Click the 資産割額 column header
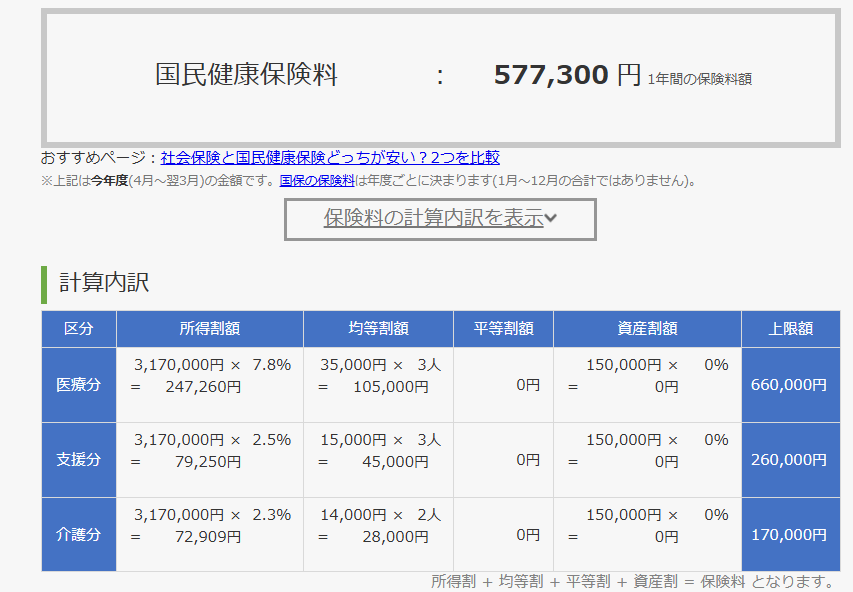Screen dimensions: 853x592 tap(647, 328)
